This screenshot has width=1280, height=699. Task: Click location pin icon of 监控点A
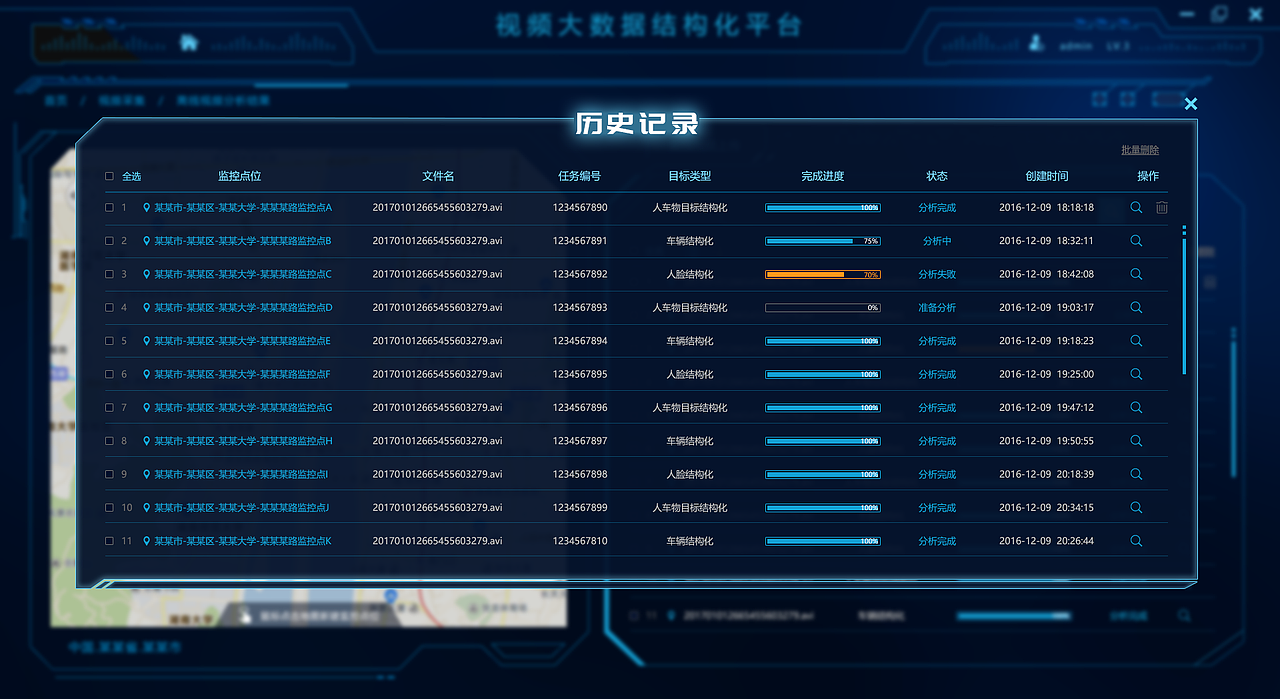147,208
